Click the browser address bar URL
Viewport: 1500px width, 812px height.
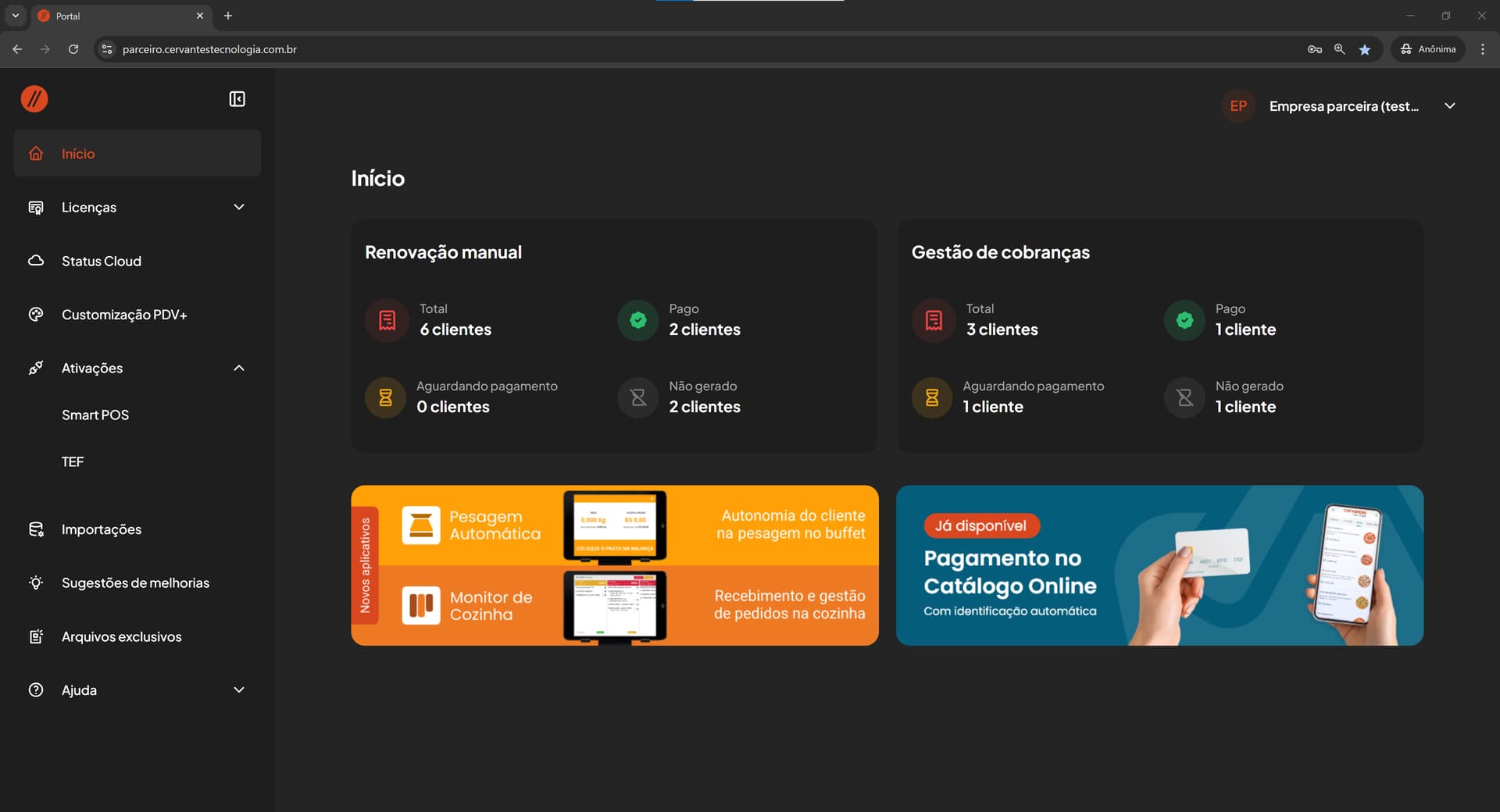point(209,49)
